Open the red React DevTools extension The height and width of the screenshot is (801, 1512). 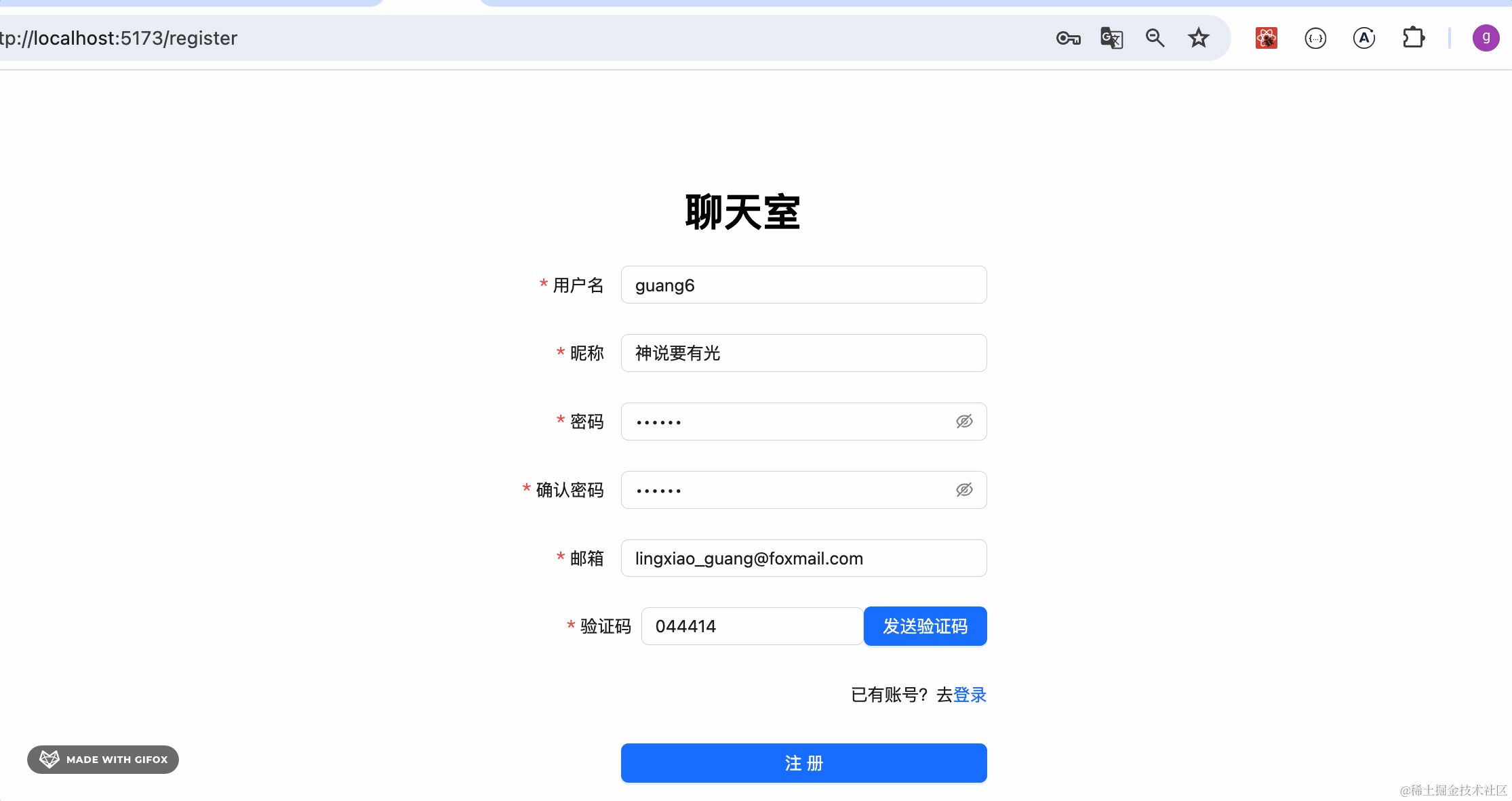[x=1266, y=38]
